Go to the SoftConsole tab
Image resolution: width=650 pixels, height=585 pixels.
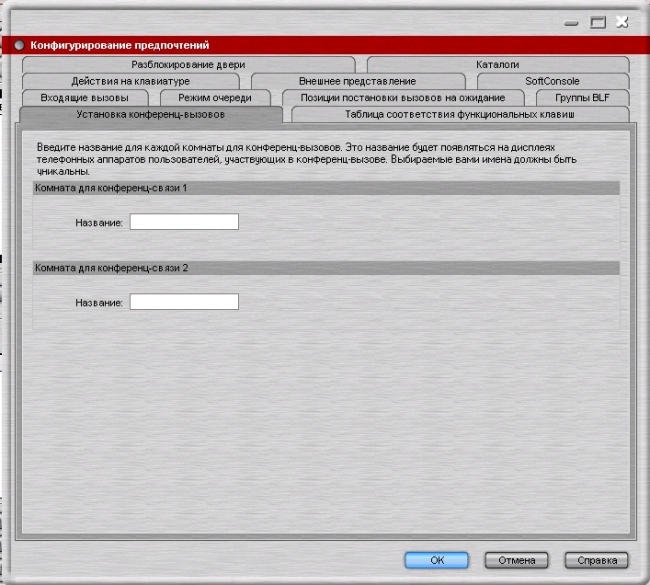[553, 81]
